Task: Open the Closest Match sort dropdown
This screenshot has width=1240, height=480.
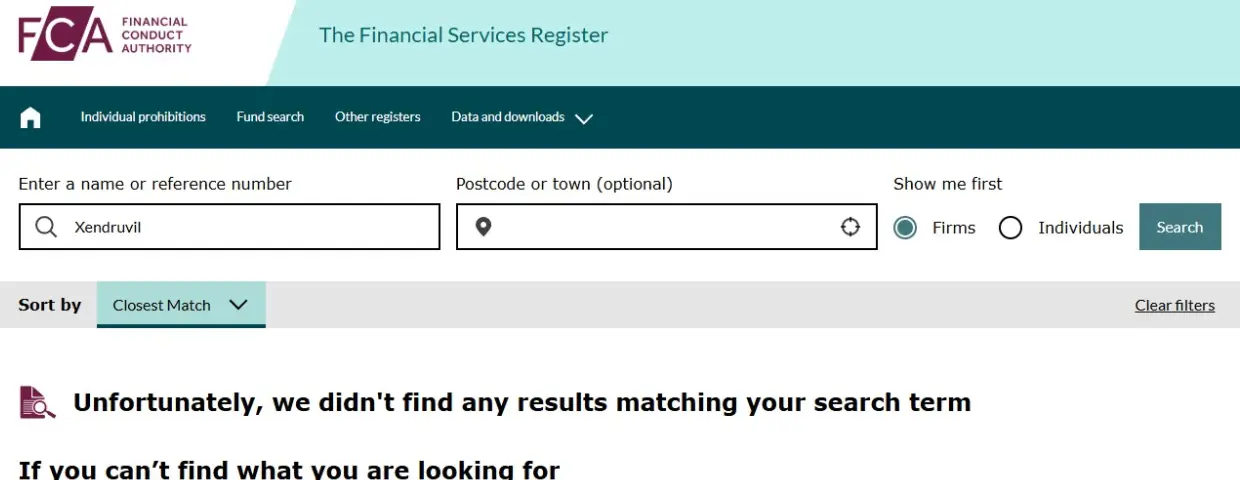Action: pyautogui.click(x=181, y=305)
